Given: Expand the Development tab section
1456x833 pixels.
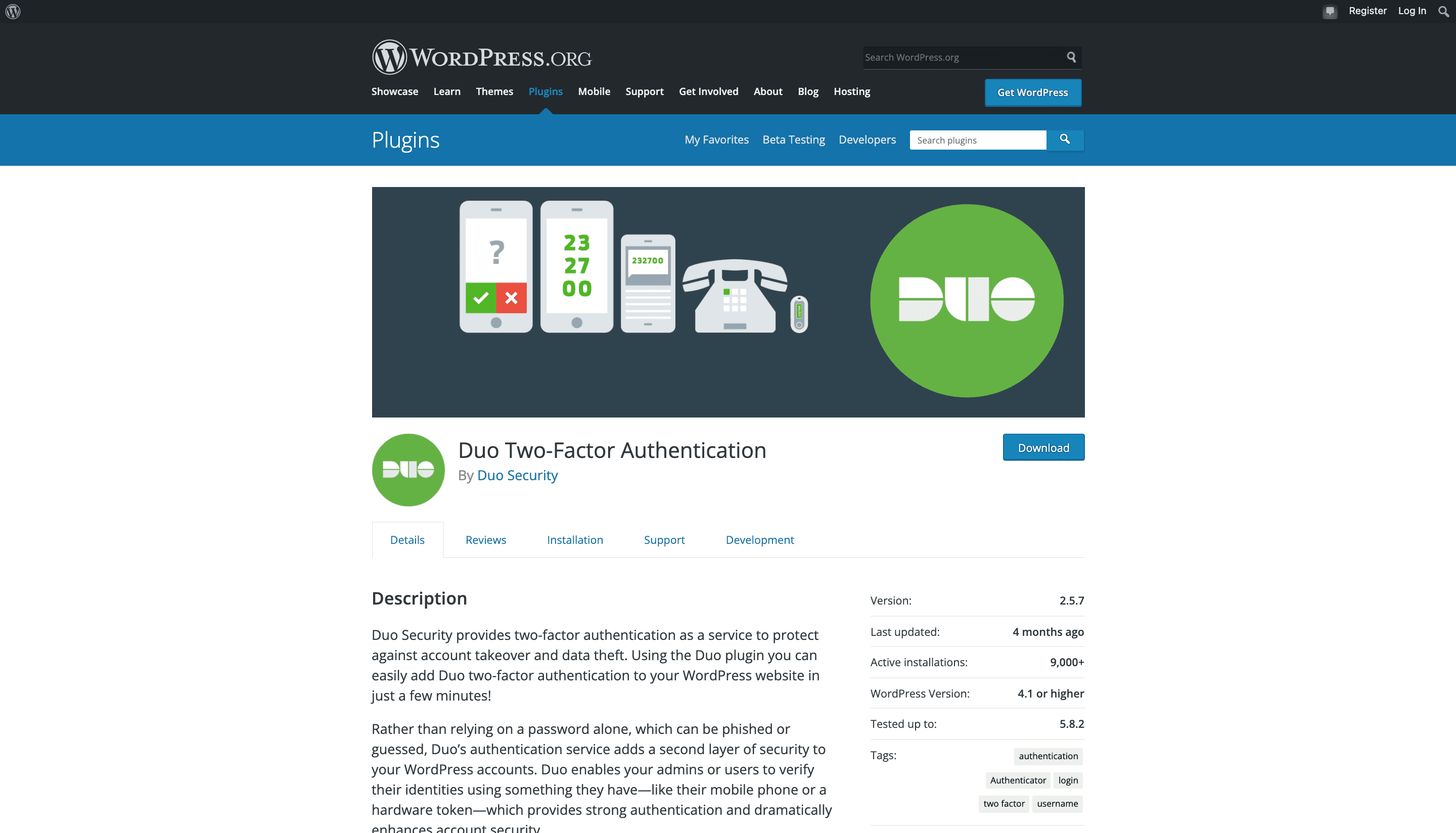Looking at the screenshot, I should click(x=759, y=540).
